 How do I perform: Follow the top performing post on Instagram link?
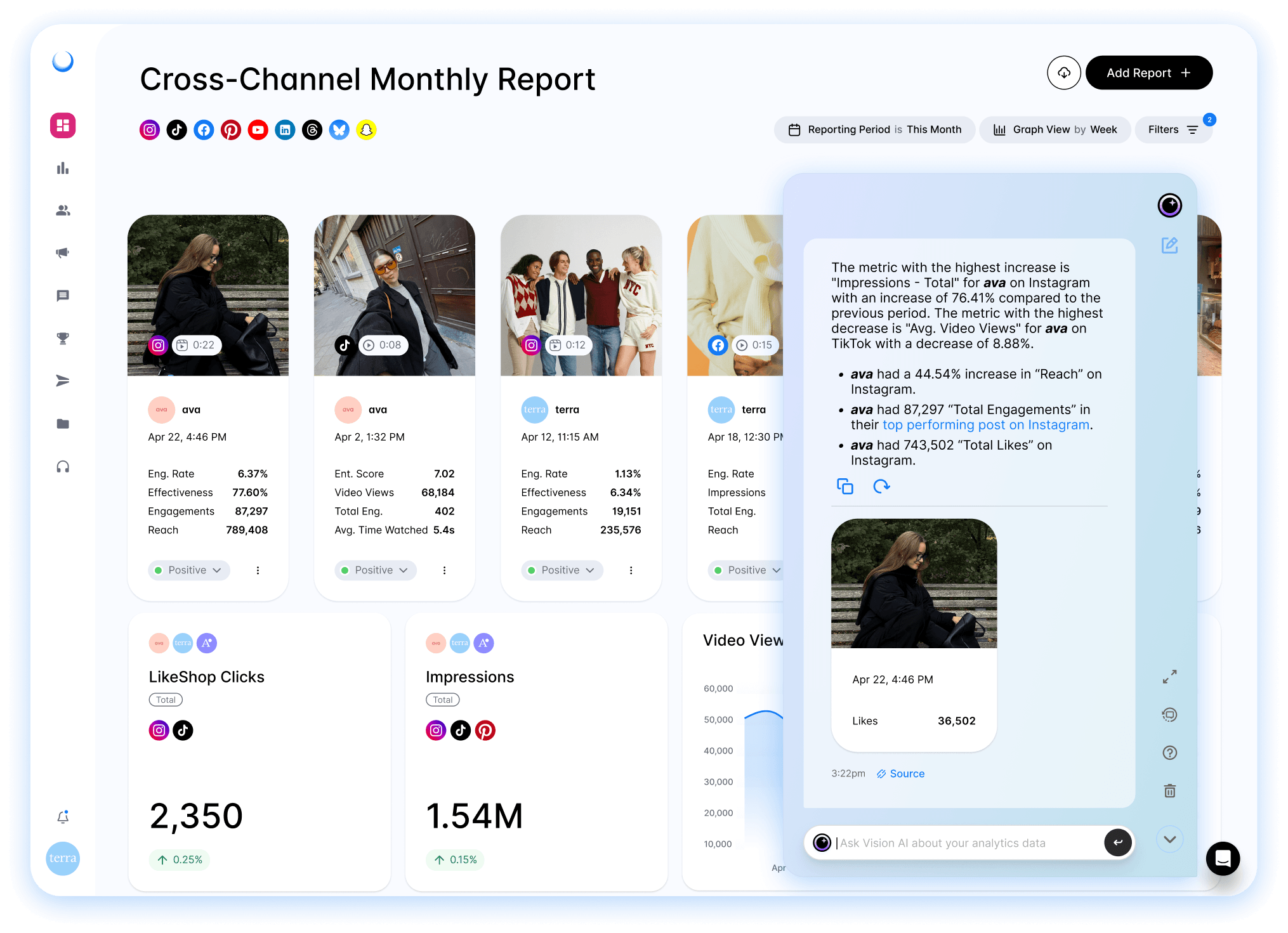(x=985, y=425)
